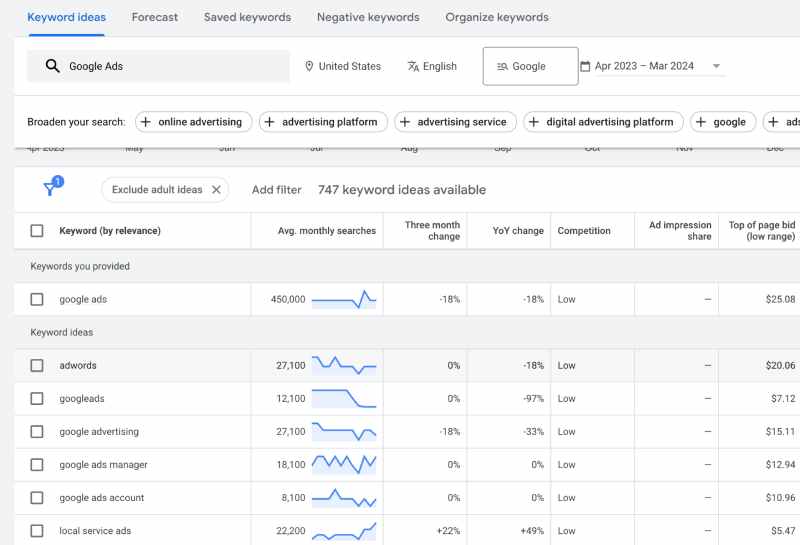Check the local service ads checkbox
Image resolution: width=800 pixels, height=545 pixels.
point(37,531)
